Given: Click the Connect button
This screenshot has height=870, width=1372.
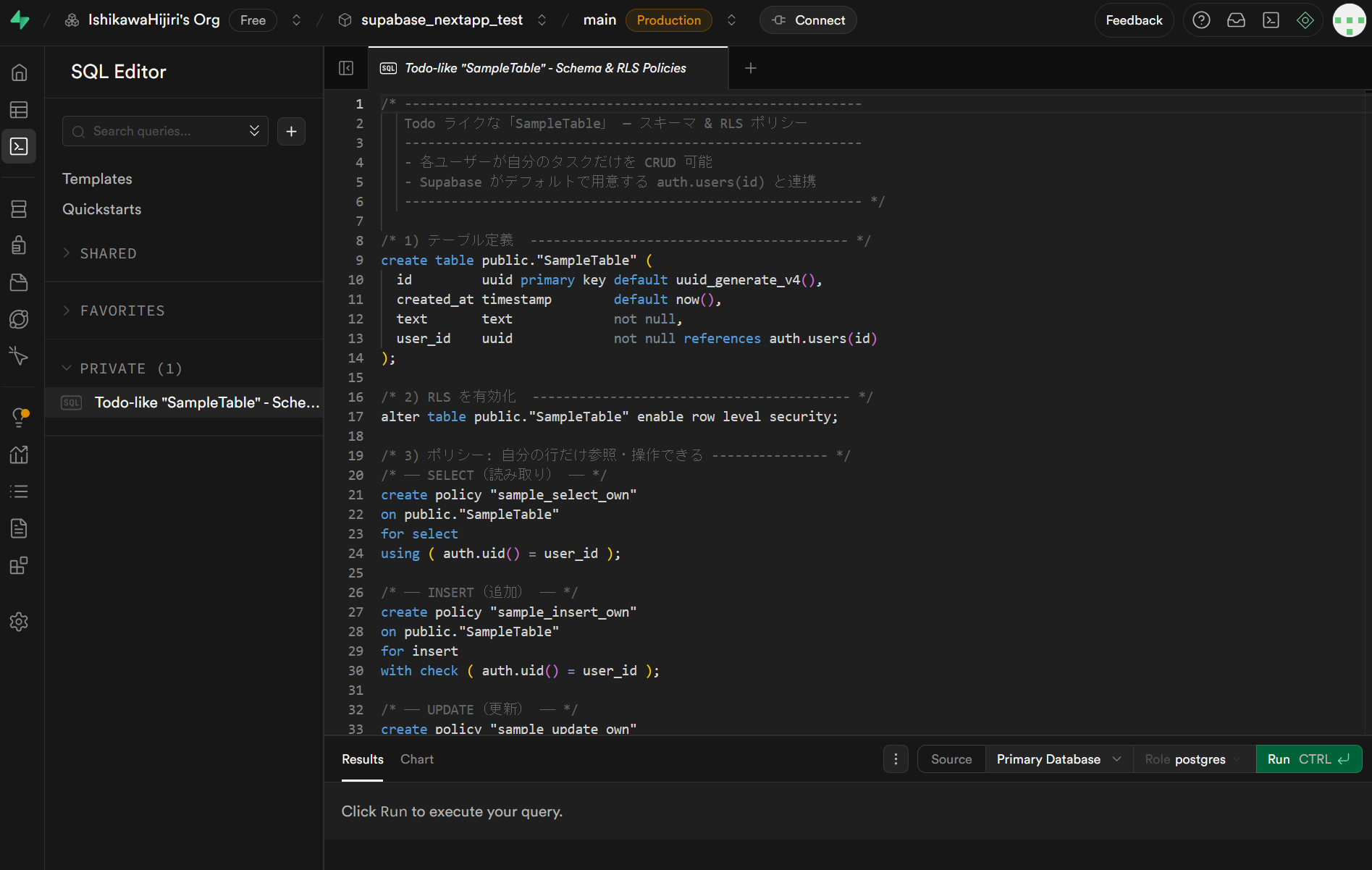Looking at the screenshot, I should [x=808, y=20].
